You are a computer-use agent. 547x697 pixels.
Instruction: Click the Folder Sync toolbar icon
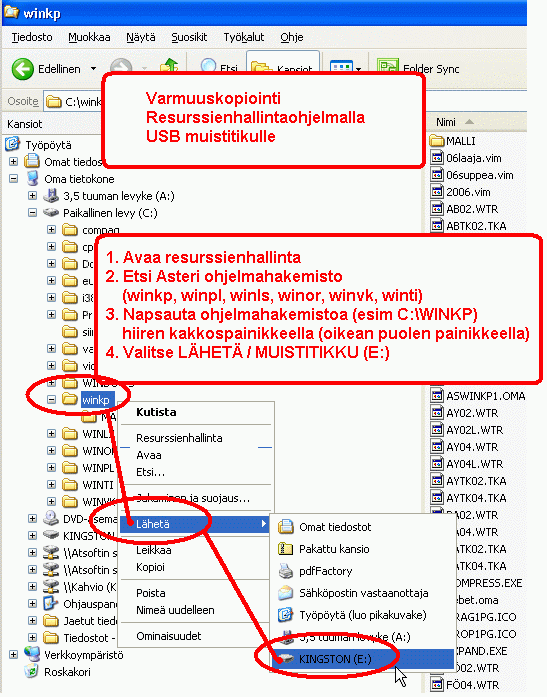(x=388, y=67)
